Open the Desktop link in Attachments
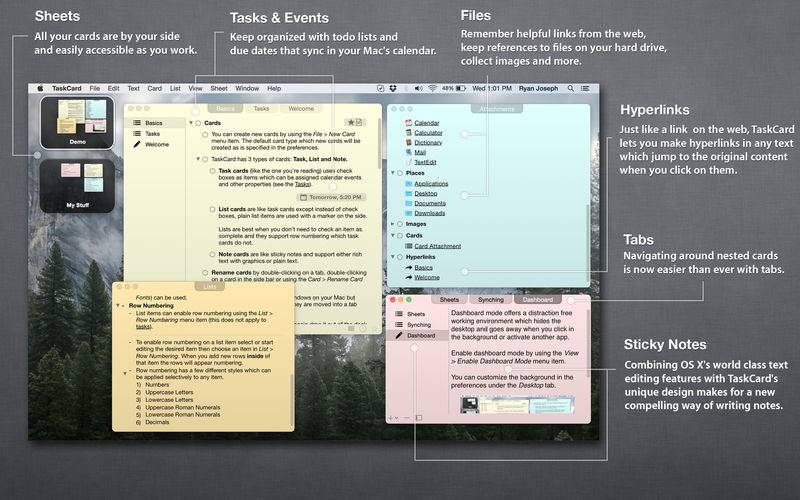Screen dimensions: 800x500 [426, 193]
